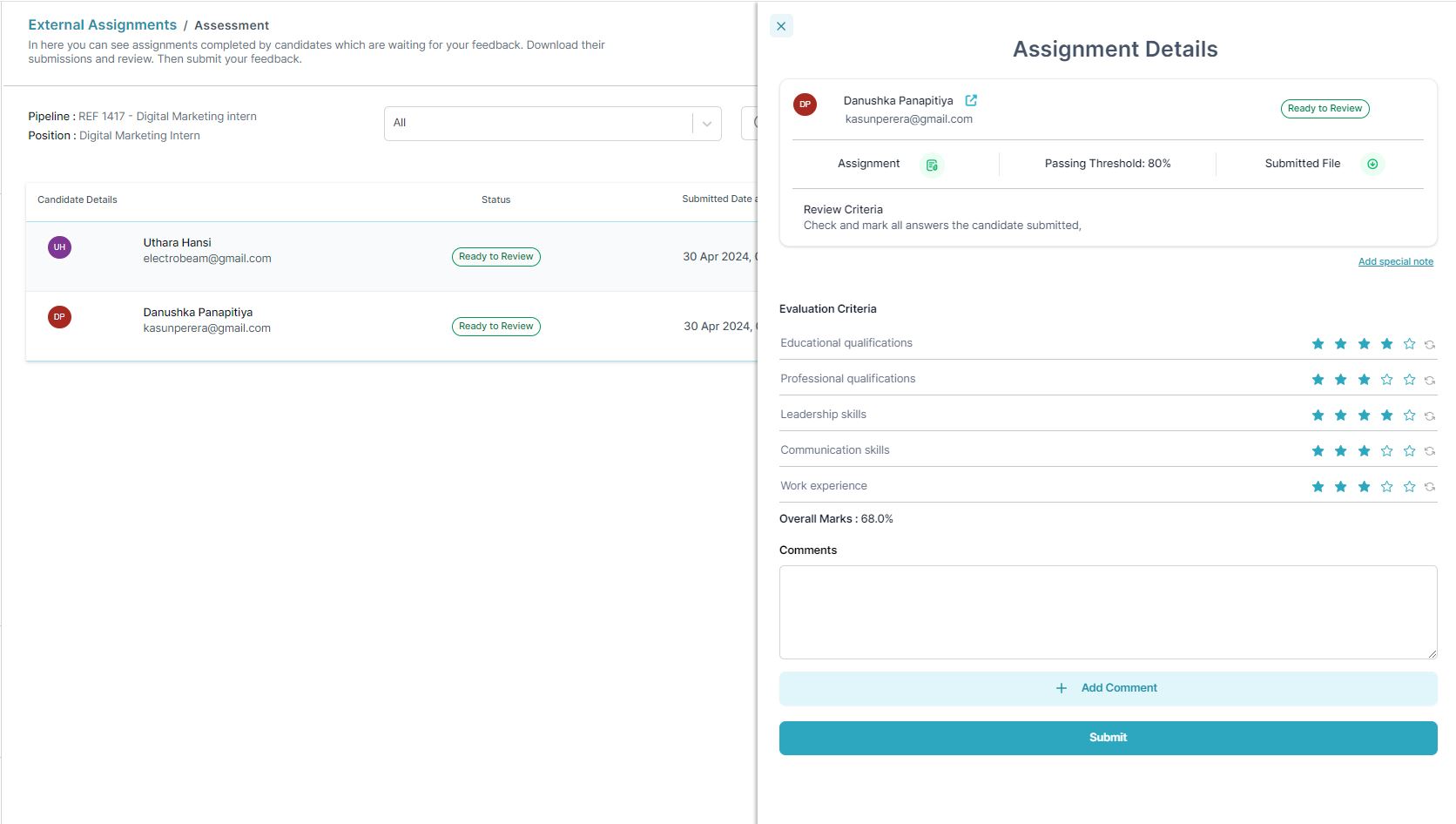
Task: Download the Submitted File
Action: click(x=1372, y=164)
